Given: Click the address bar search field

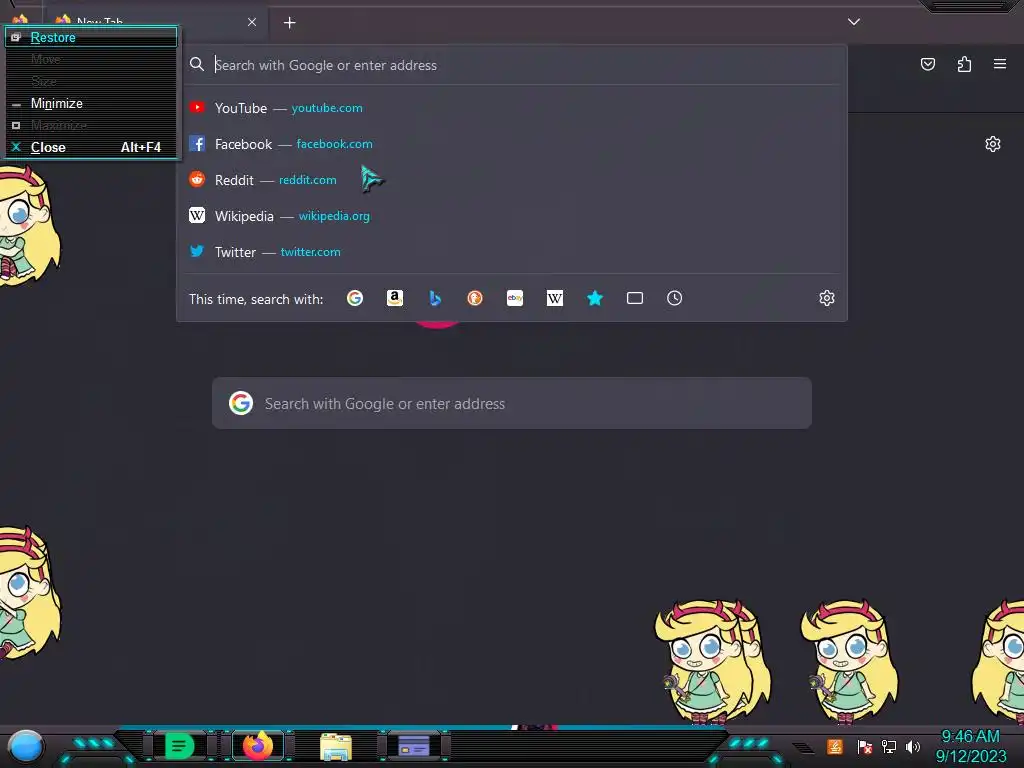Looking at the screenshot, I should tap(513, 65).
